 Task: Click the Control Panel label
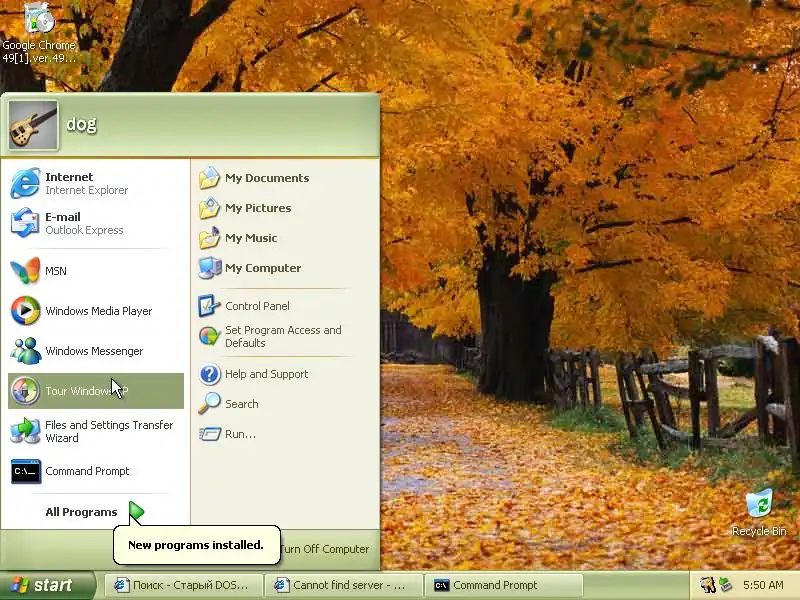[257, 306]
